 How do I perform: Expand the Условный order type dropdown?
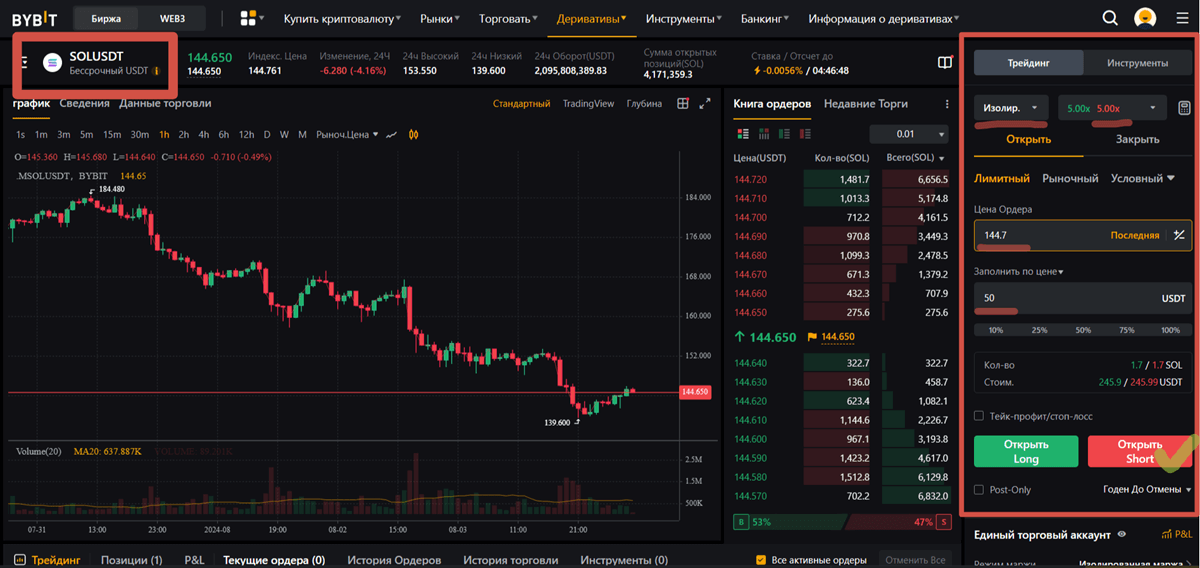(x=1143, y=178)
